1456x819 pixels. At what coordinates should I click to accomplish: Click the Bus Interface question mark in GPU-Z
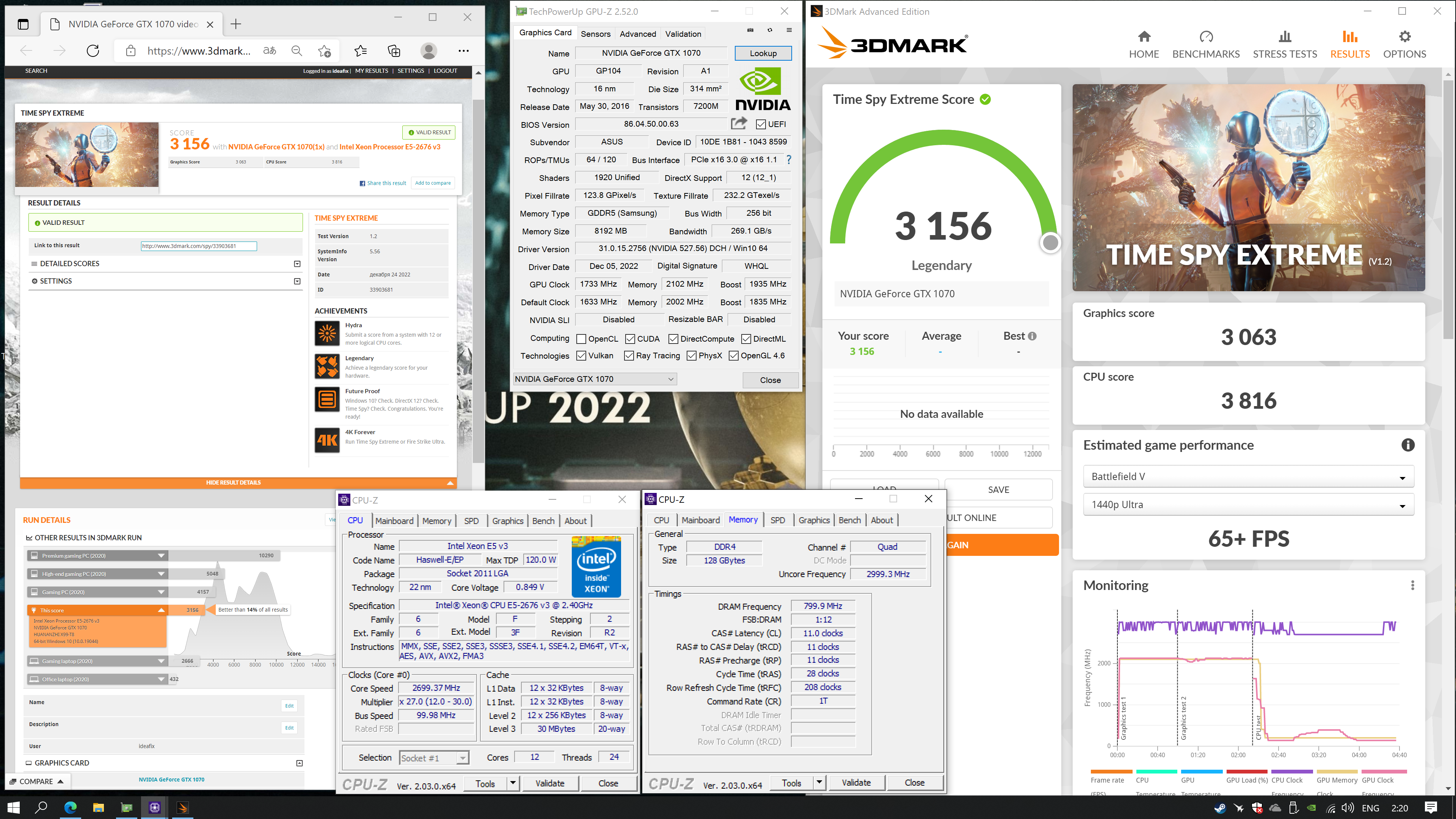(x=789, y=160)
